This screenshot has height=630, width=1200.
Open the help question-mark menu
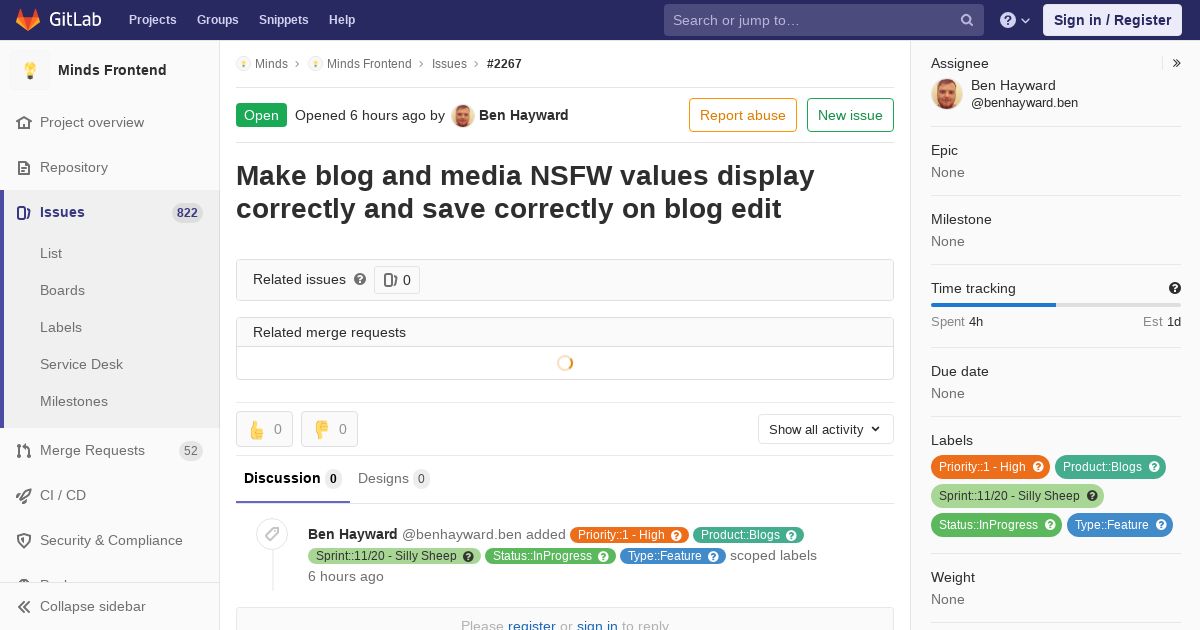click(1015, 20)
